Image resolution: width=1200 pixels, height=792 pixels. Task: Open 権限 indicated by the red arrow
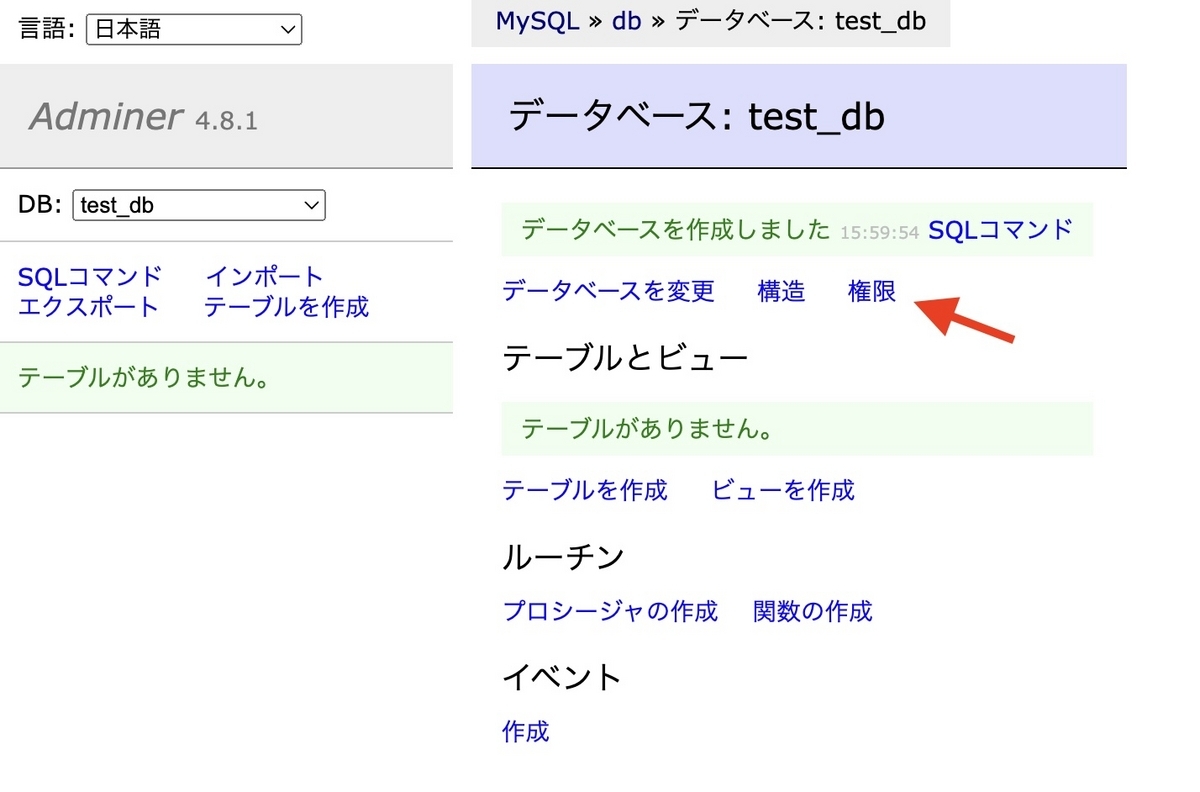(x=869, y=291)
